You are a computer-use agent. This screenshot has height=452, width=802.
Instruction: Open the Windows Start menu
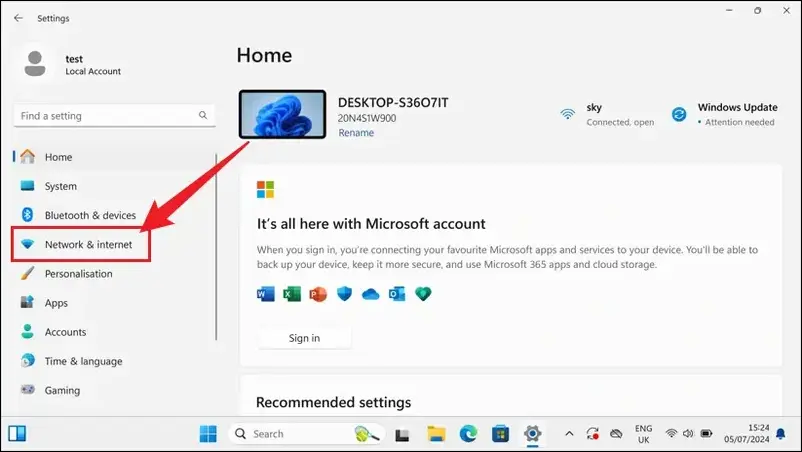208,434
